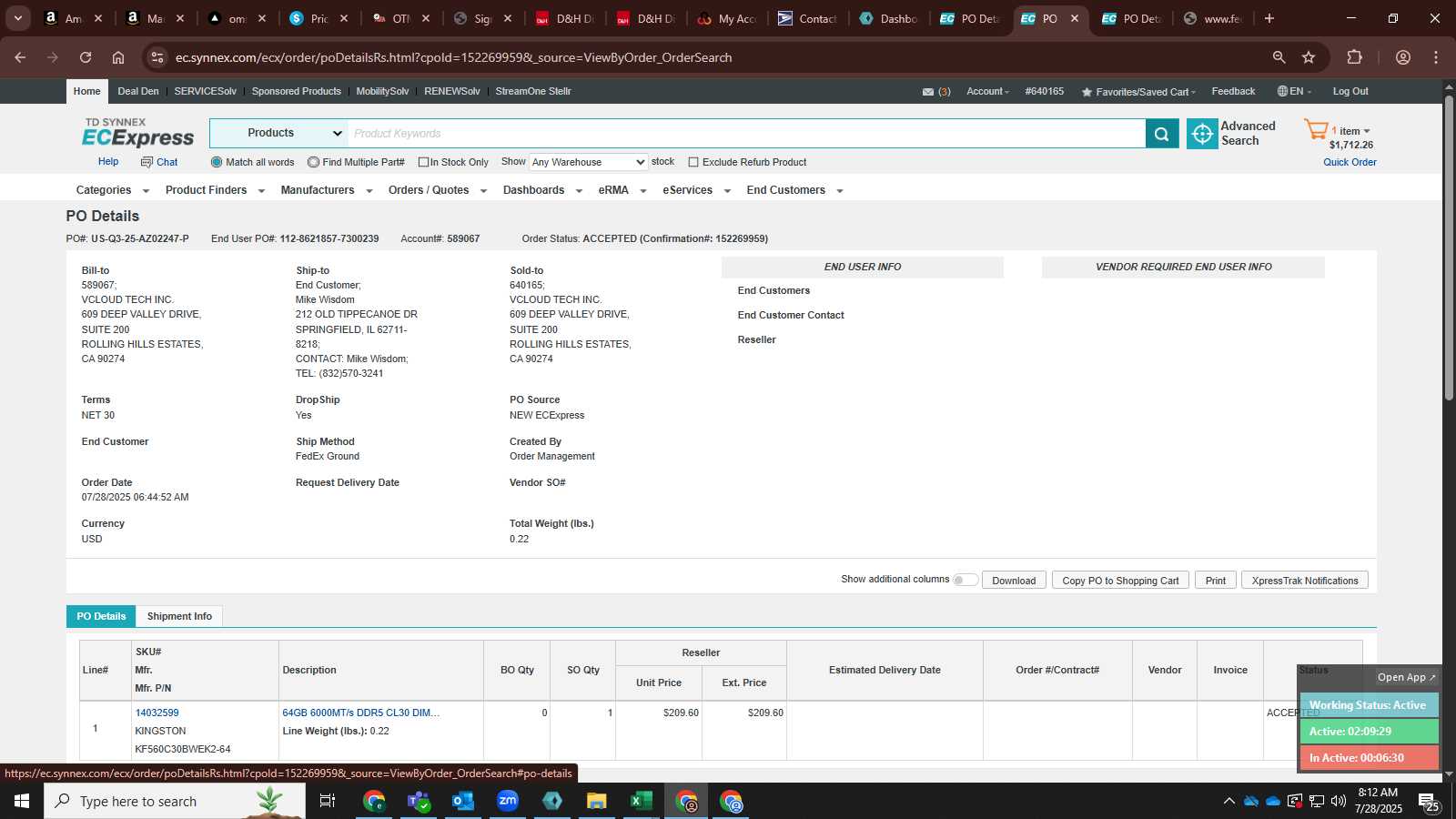The image size is (1456, 819).
Task: Click the zoom magnifier in address bar
Action: [1279, 57]
